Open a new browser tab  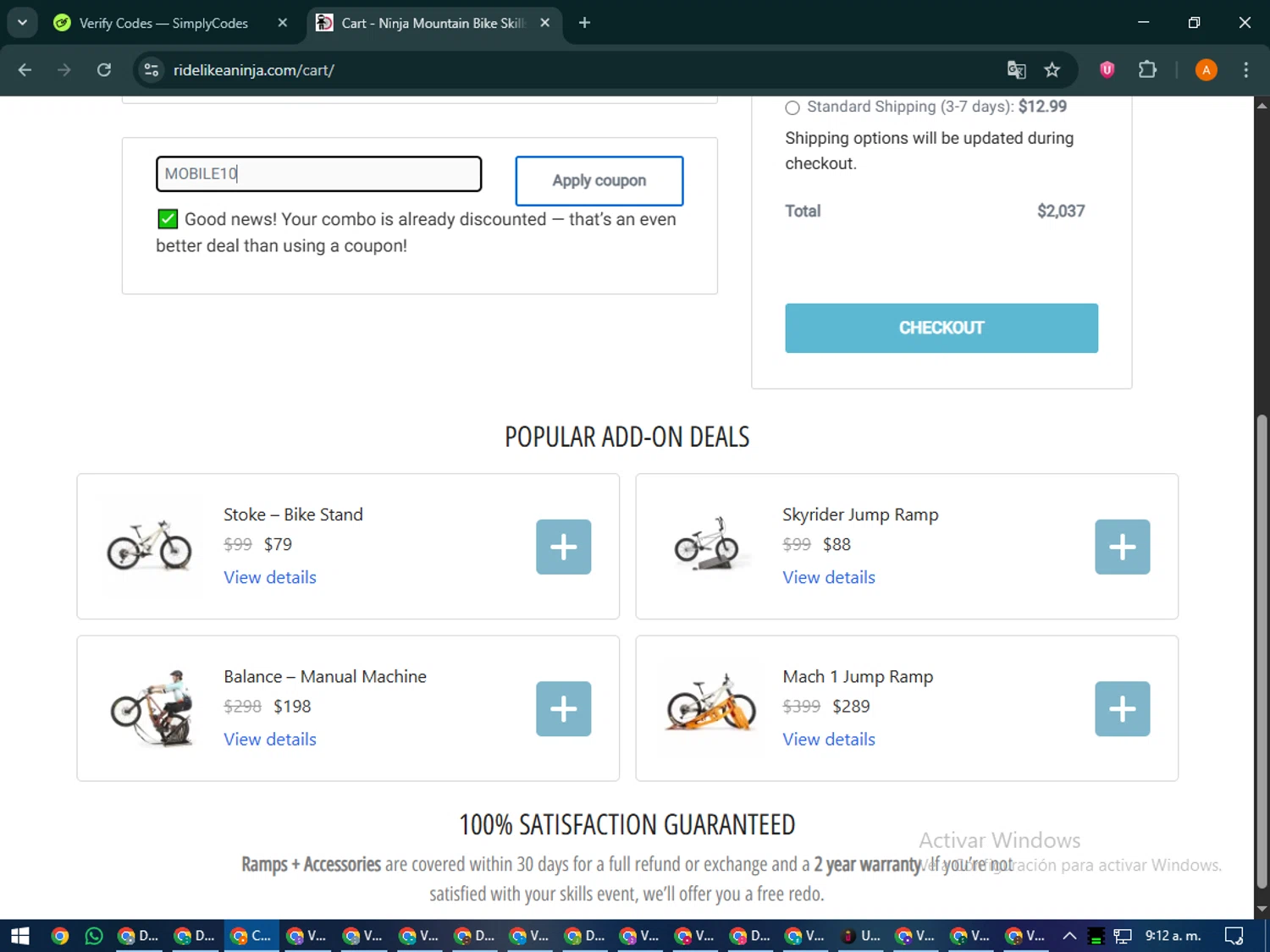(x=584, y=23)
